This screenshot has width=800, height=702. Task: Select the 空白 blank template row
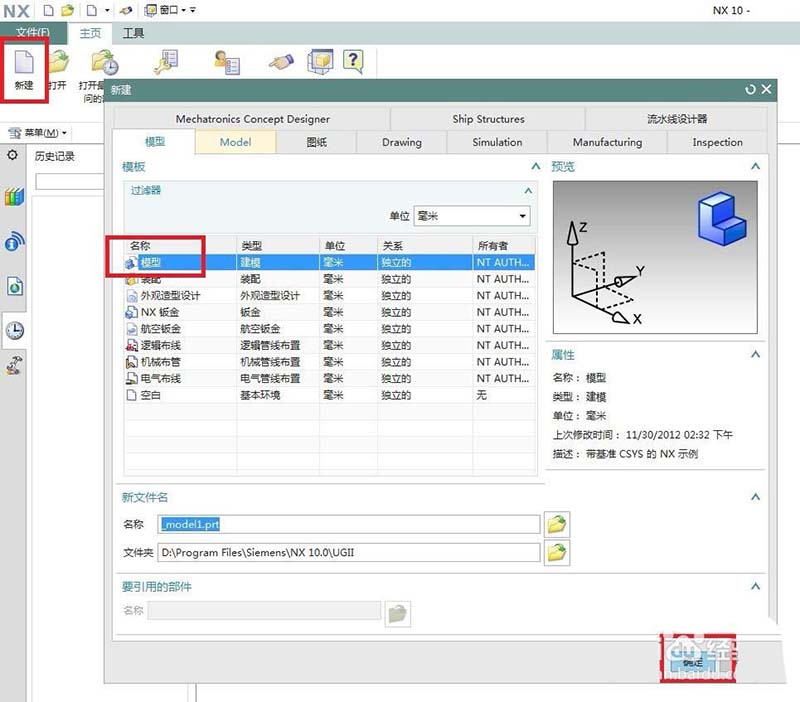coord(330,395)
